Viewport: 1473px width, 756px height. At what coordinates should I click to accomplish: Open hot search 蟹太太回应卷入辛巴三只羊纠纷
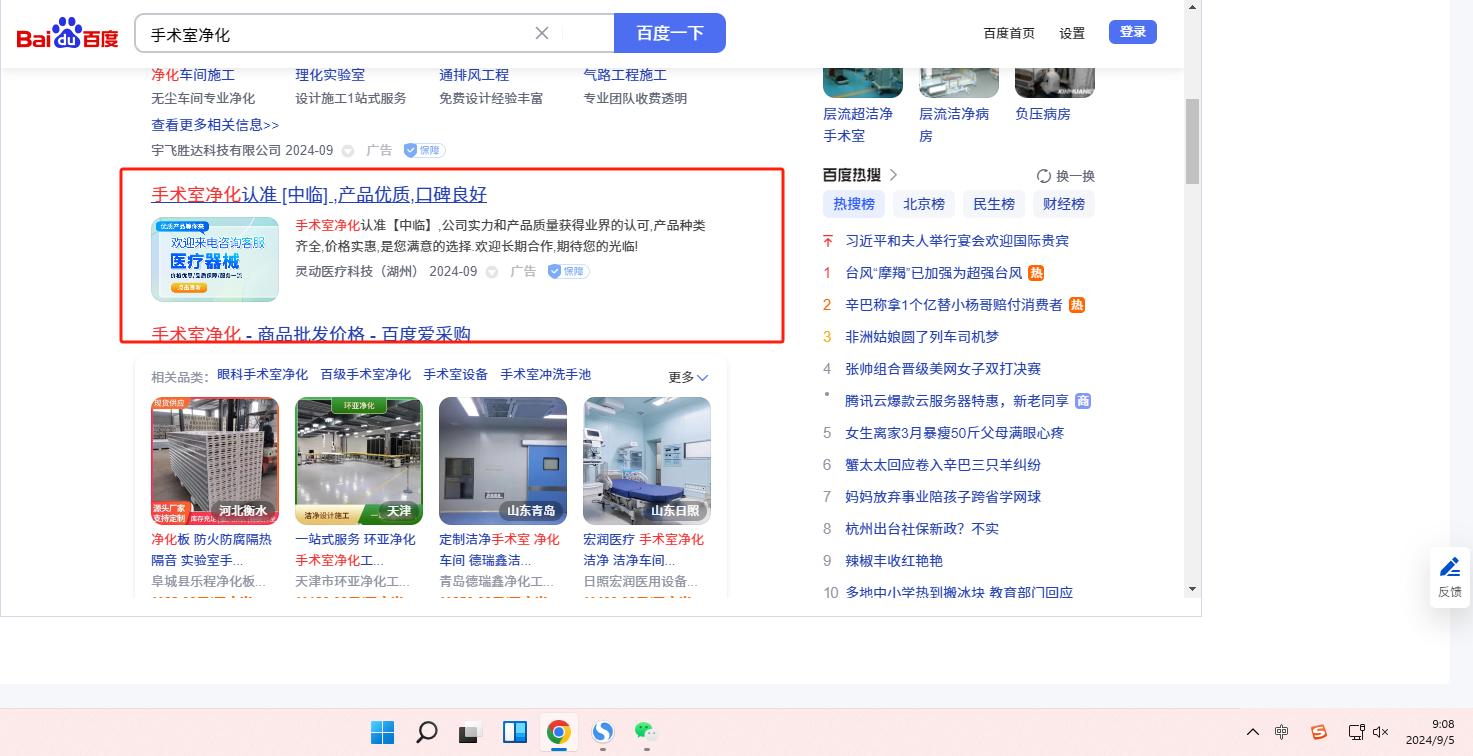(x=943, y=465)
